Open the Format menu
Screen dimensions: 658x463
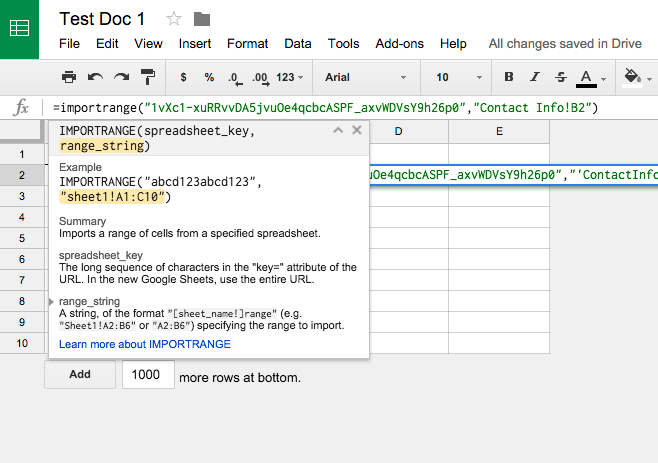pos(248,44)
